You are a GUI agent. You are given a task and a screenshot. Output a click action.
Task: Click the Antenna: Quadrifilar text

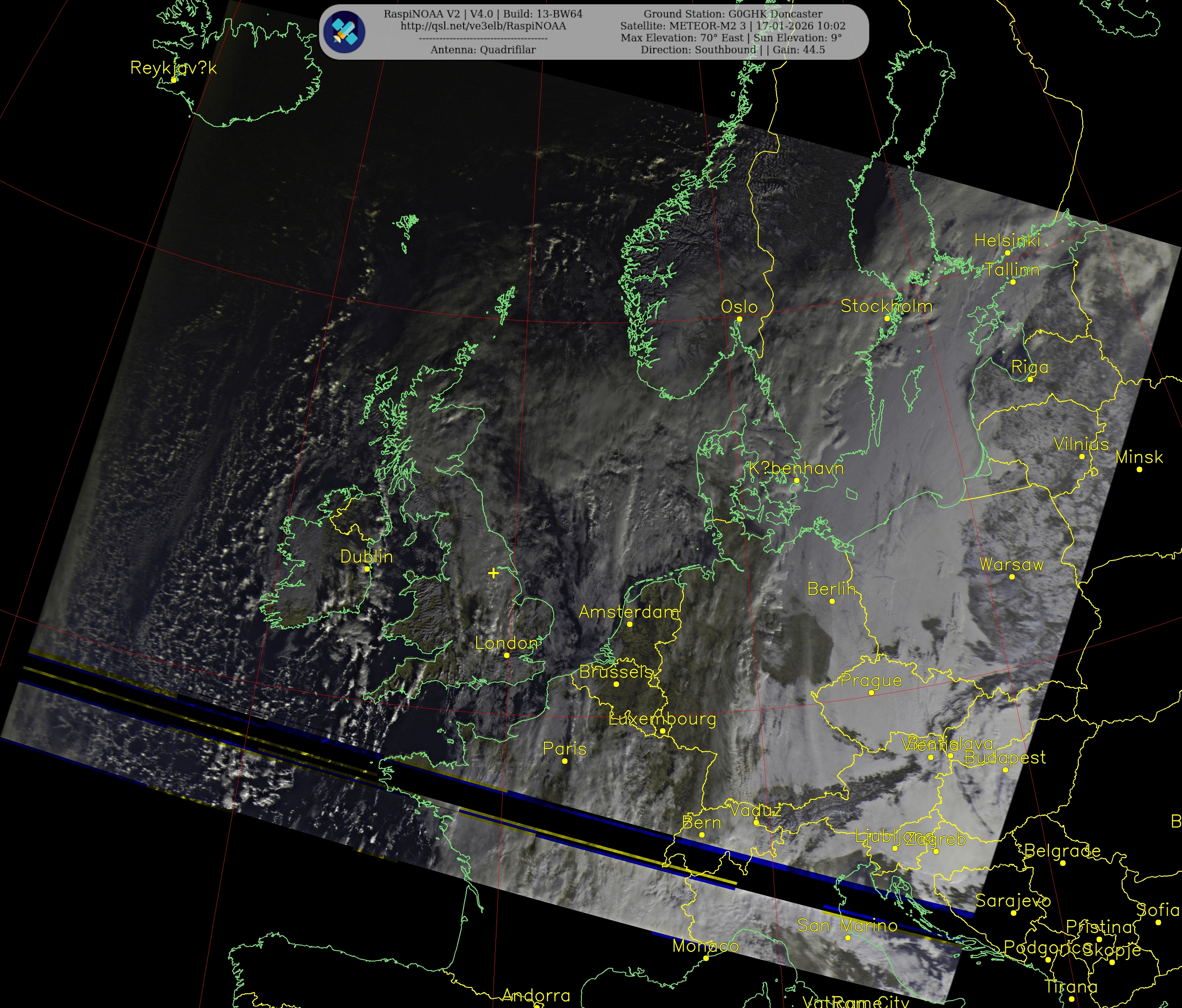[x=483, y=50]
